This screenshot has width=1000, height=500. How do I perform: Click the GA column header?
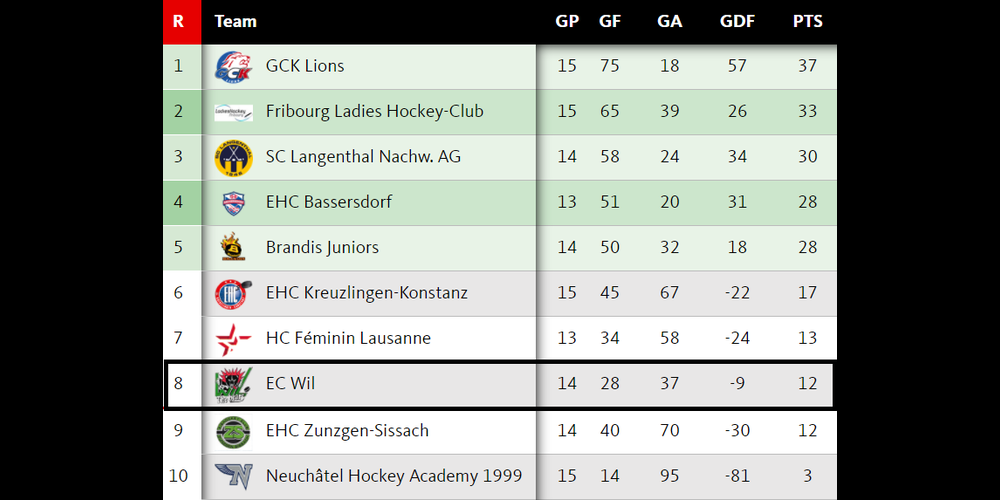click(669, 21)
